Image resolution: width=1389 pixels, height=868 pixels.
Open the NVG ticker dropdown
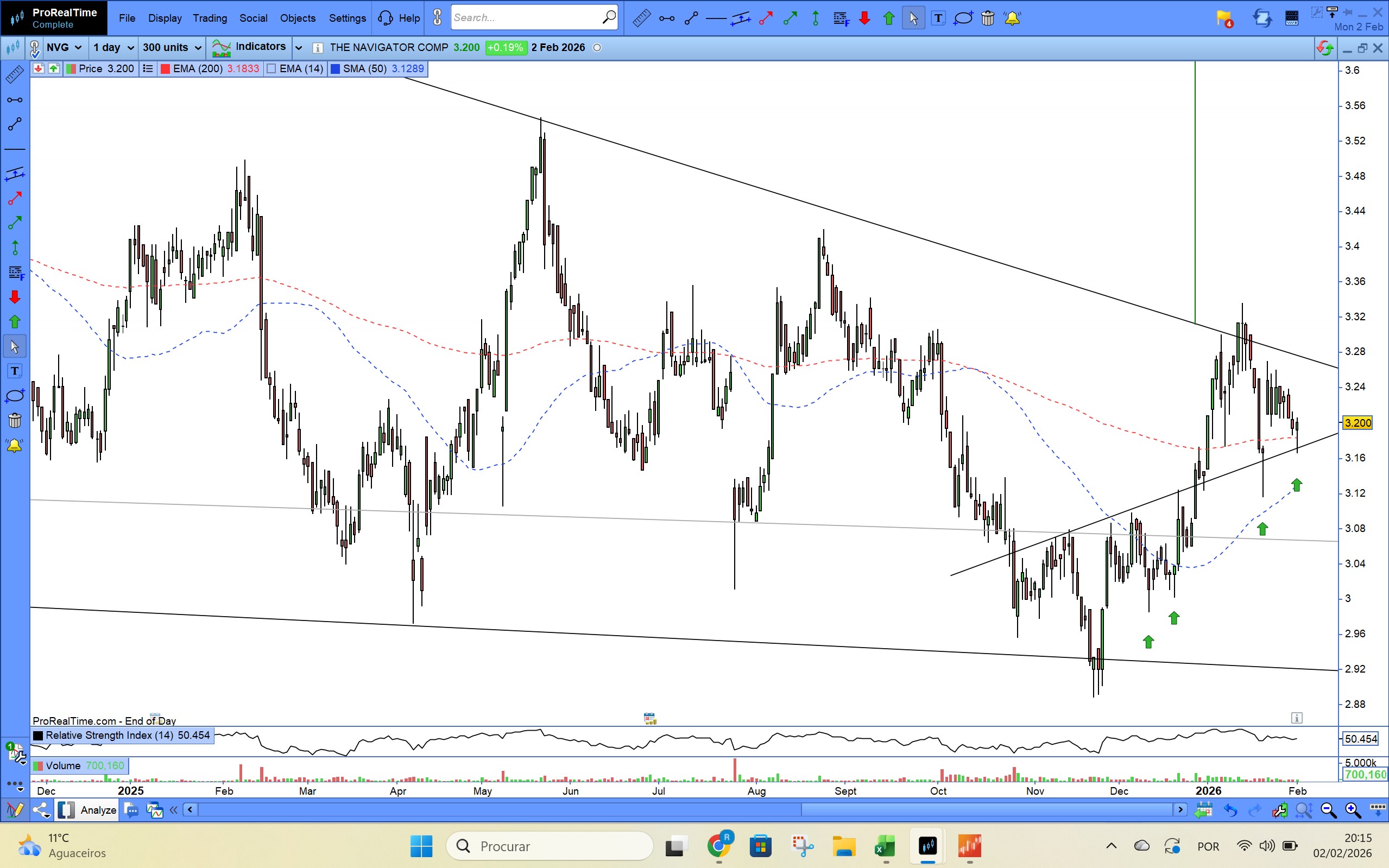[x=64, y=48]
